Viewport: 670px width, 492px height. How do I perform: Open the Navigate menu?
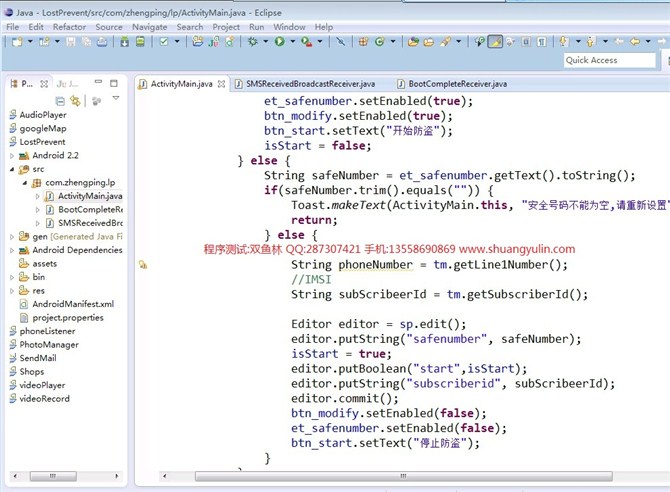pos(150,27)
